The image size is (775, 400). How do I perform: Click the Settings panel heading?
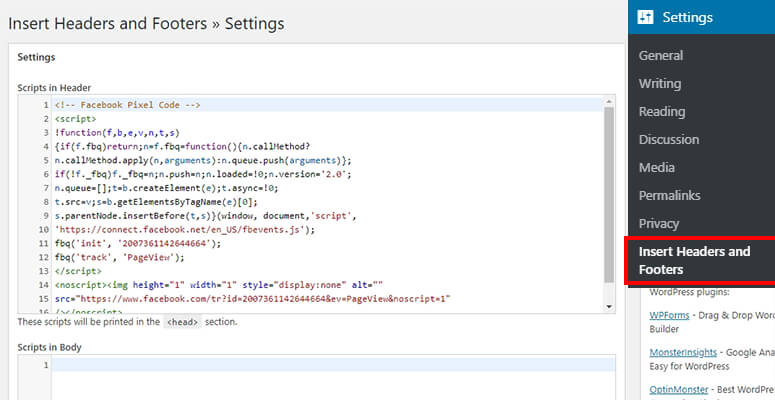(36, 57)
